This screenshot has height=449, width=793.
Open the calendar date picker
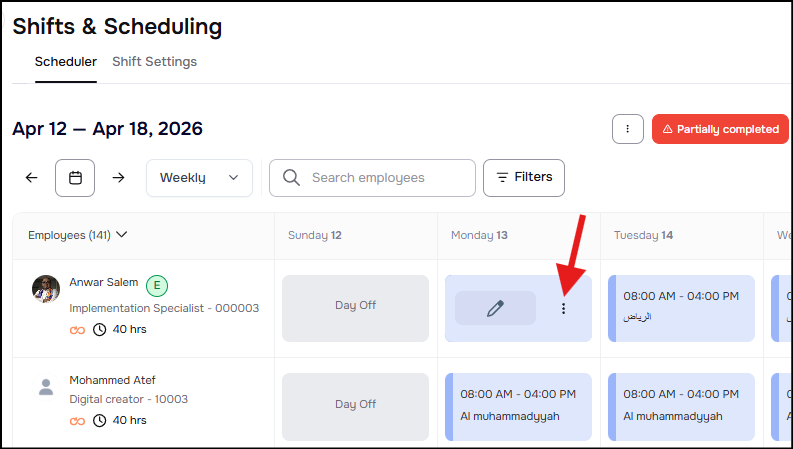tap(75, 177)
